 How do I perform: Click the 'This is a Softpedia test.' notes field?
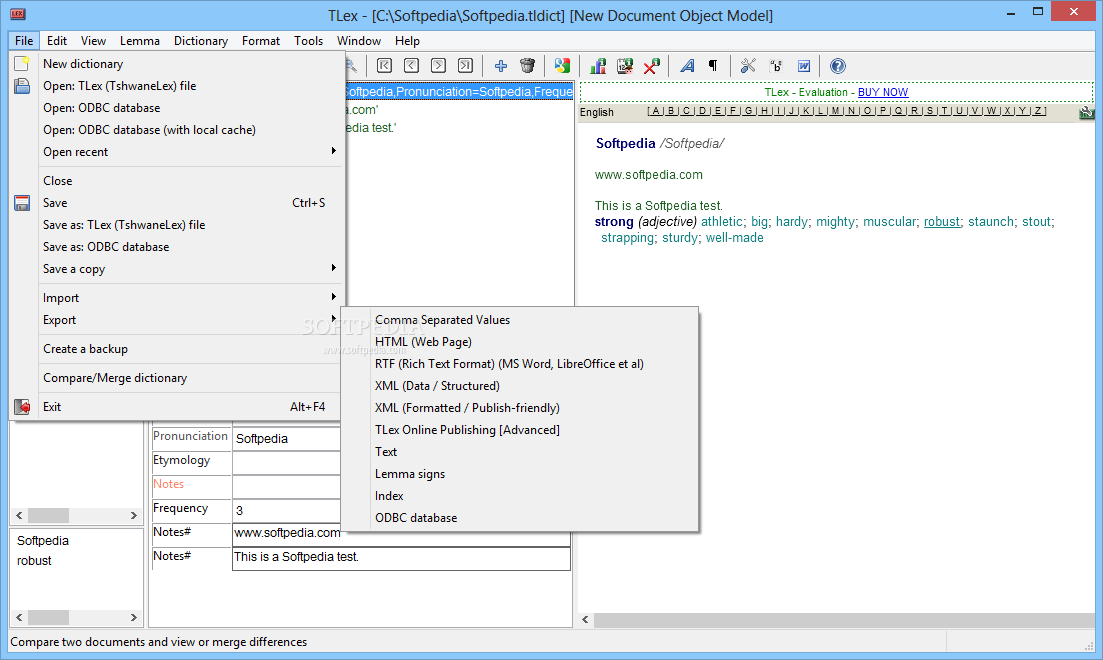(x=401, y=557)
